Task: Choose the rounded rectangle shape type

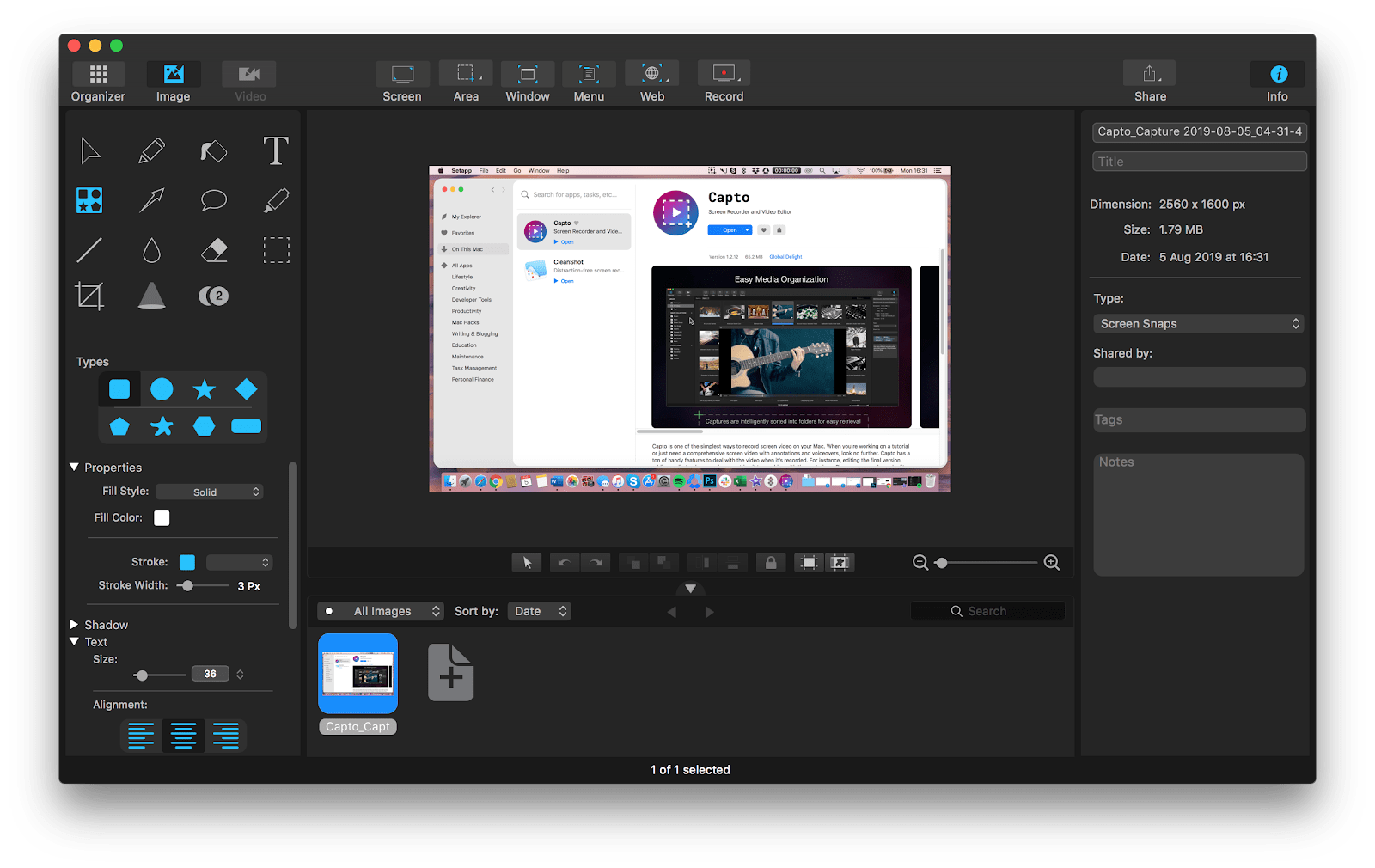Action: 246,425
